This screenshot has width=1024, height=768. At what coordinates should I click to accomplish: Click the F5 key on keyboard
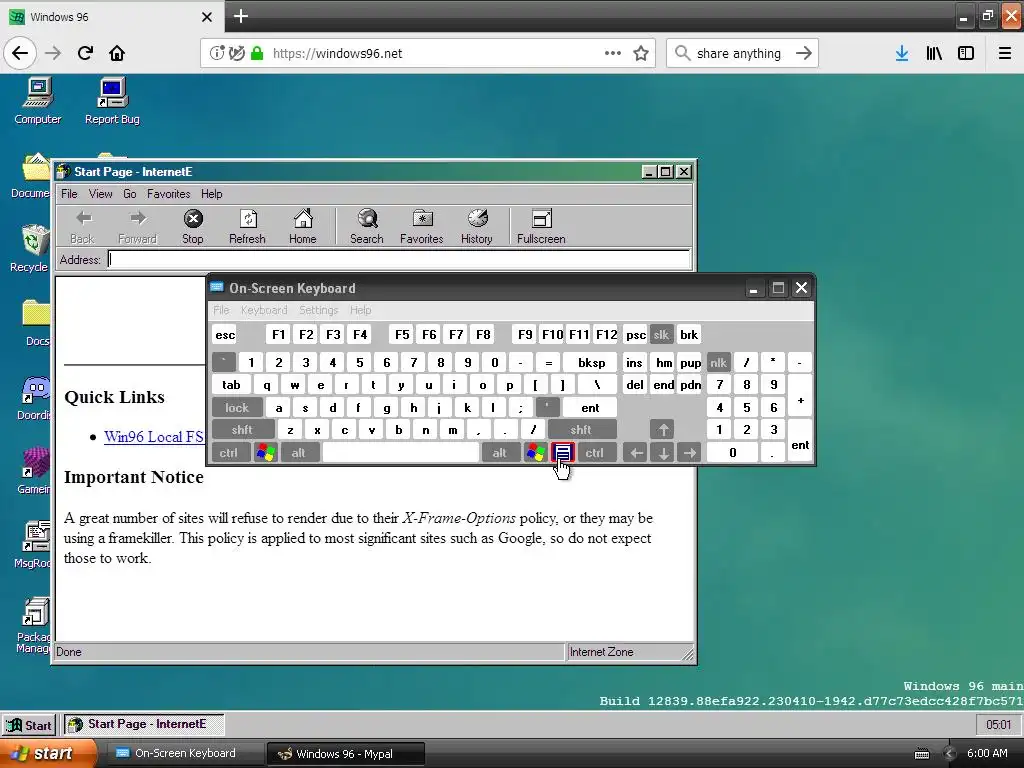tap(402, 334)
